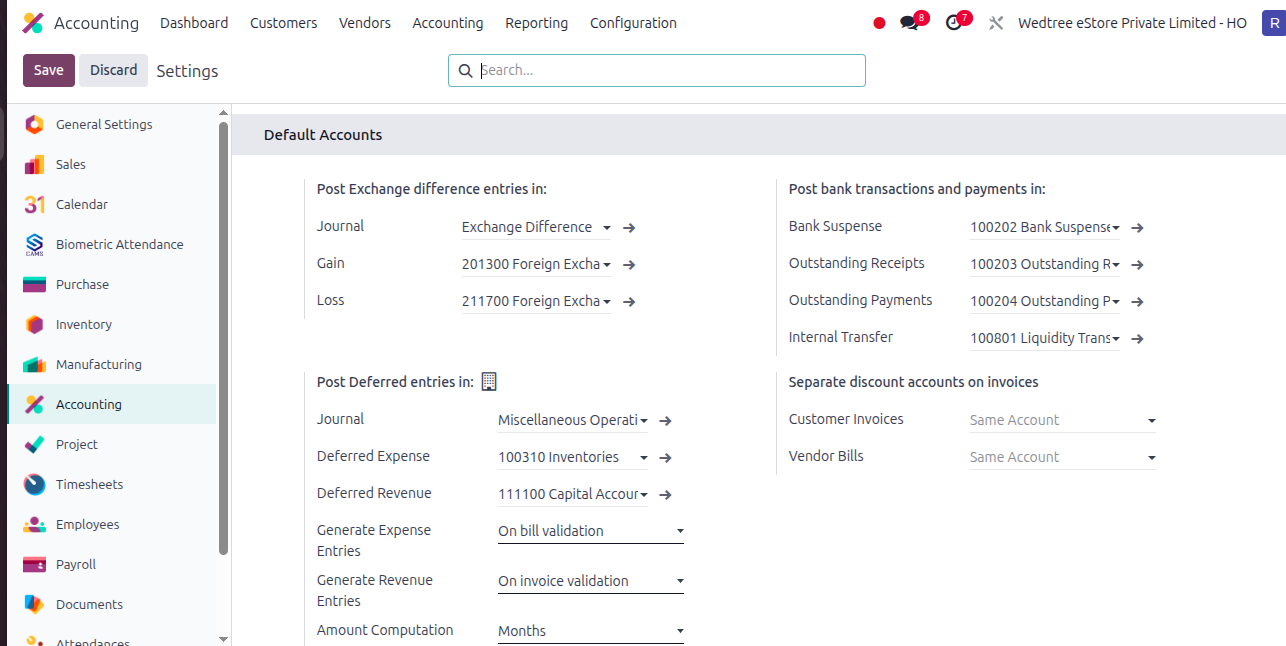The width and height of the screenshot is (1286, 646).
Task: Open Gain account record arrow
Action: 629,265
